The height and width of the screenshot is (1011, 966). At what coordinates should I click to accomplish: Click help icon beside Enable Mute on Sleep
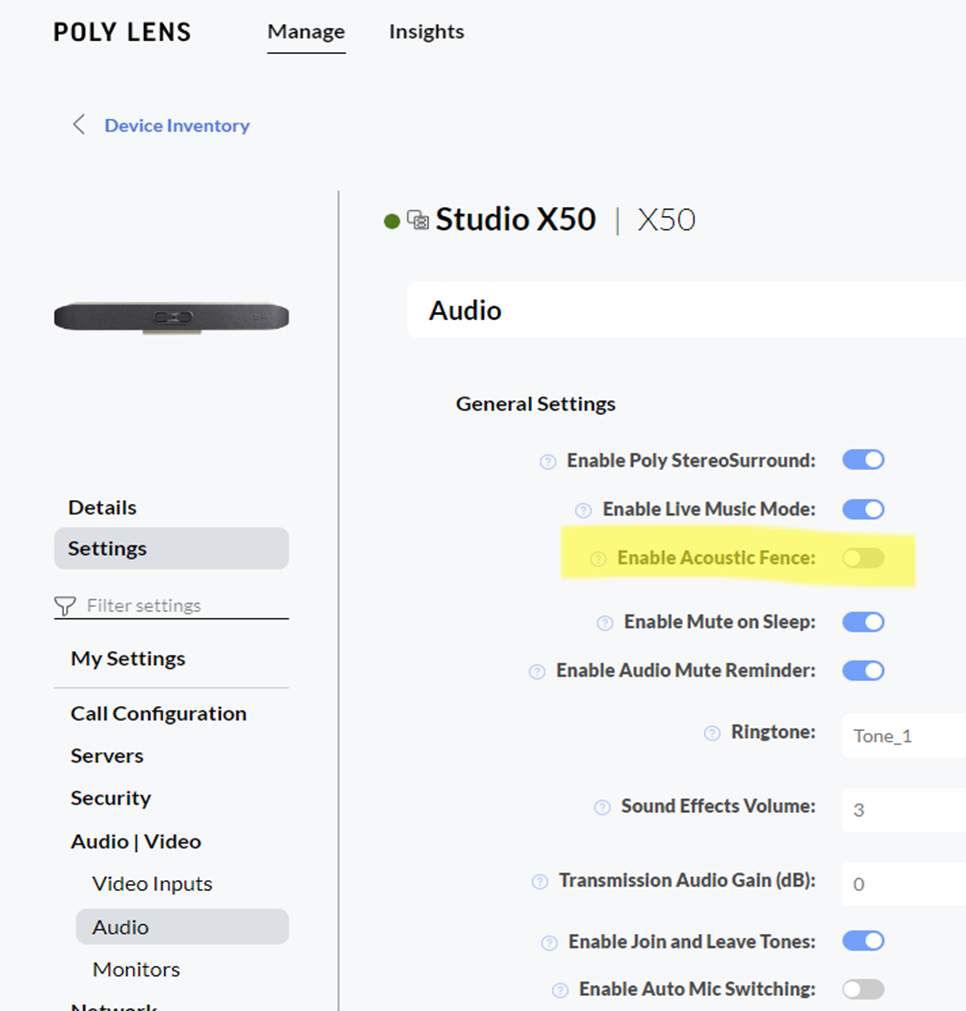[x=605, y=623]
